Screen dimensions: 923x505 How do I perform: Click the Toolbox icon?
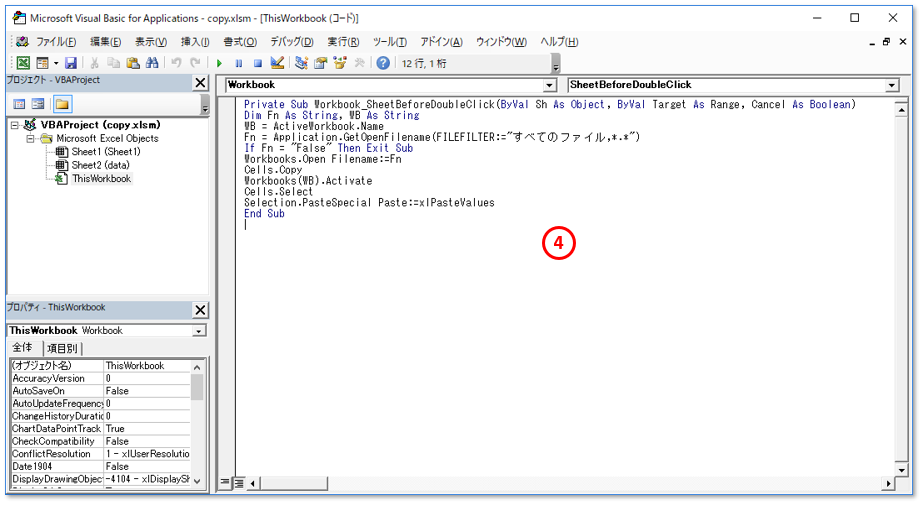coord(359,63)
